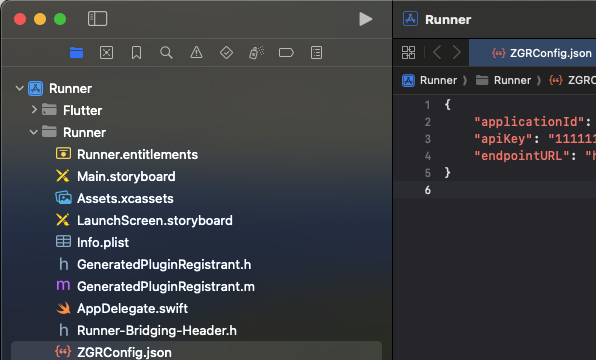The image size is (596, 360).
Task: Open GeneratedPluginRegistrant.h header
Action: click(164, 265)
